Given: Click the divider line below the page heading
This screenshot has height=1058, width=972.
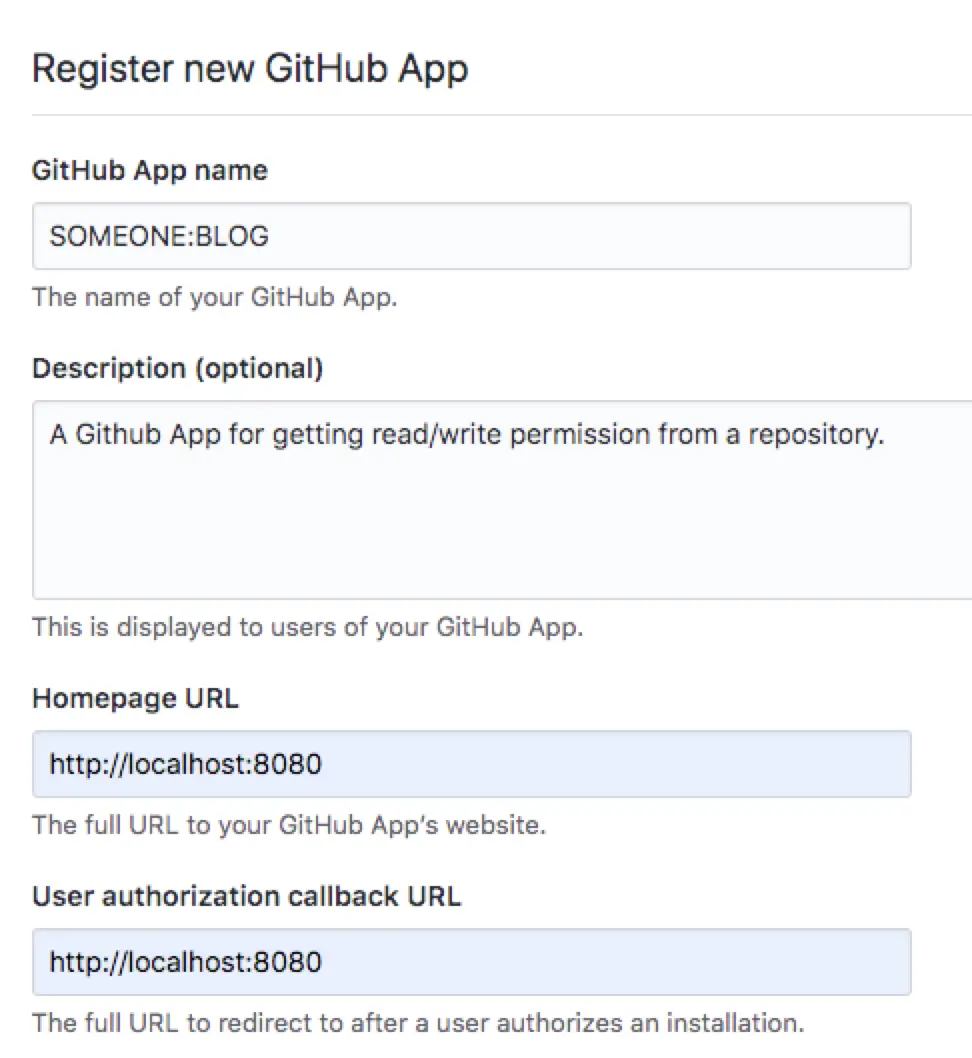Looking at the screenshot, I should (x=500, y=115).
